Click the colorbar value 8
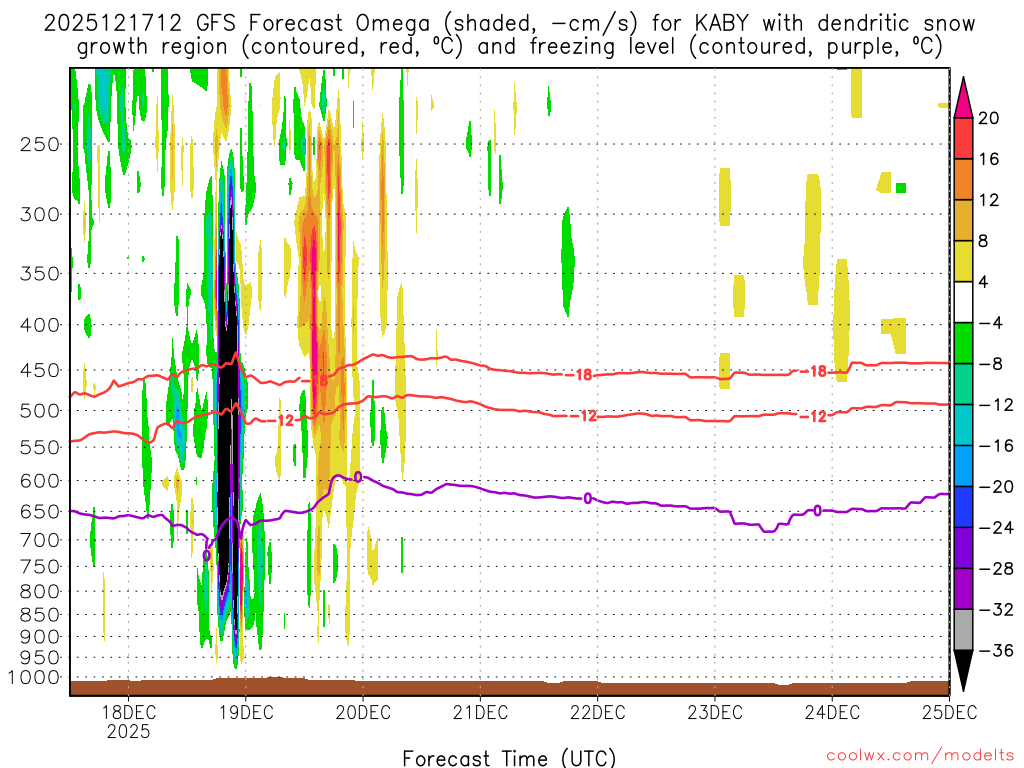Image resolution: width=1024 pixels, height=768 pixels. coord(984,241)
